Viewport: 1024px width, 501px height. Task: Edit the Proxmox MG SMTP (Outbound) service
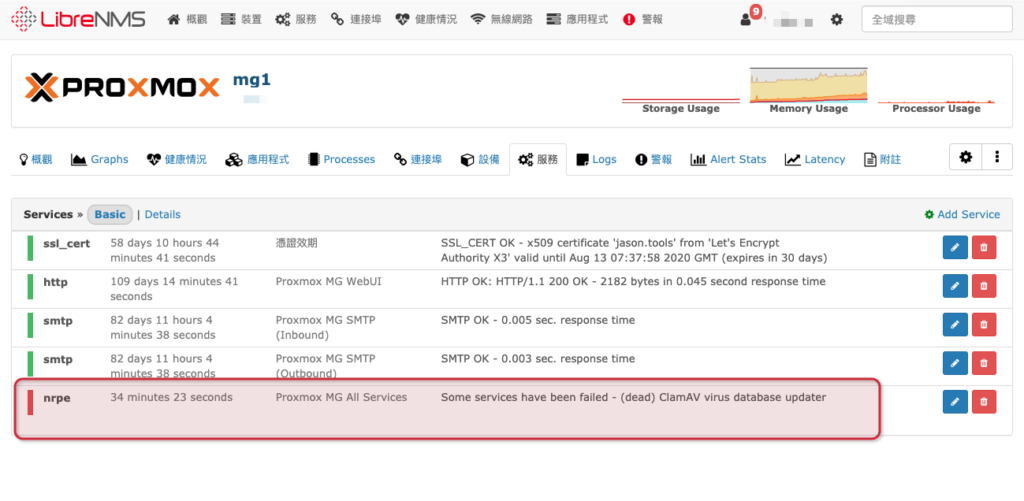(x=955, y=363)
